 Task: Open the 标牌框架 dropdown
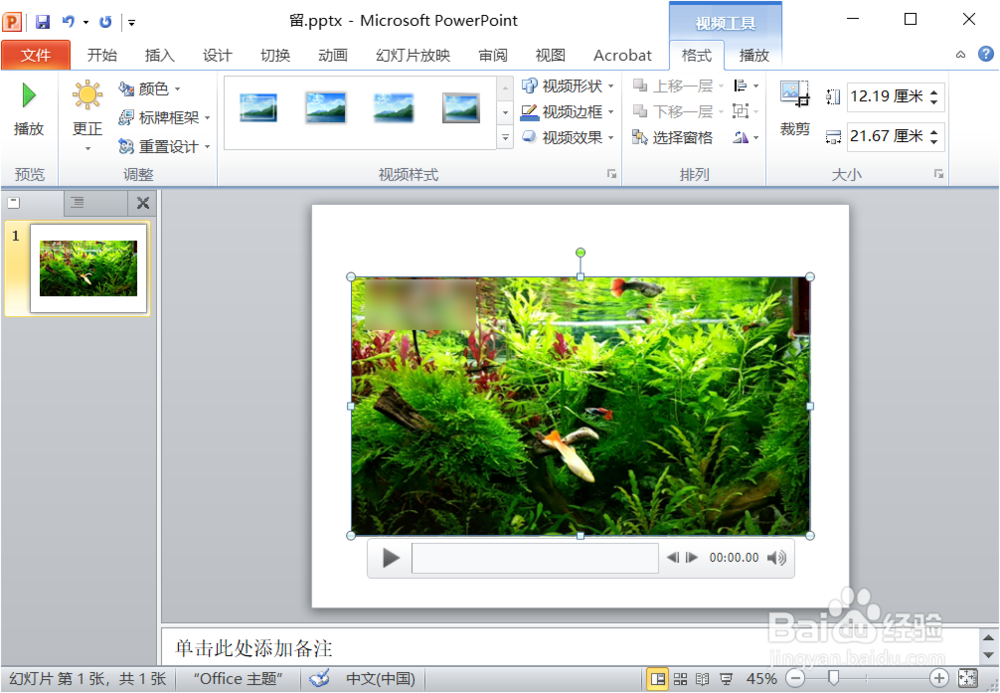point(165,117)
